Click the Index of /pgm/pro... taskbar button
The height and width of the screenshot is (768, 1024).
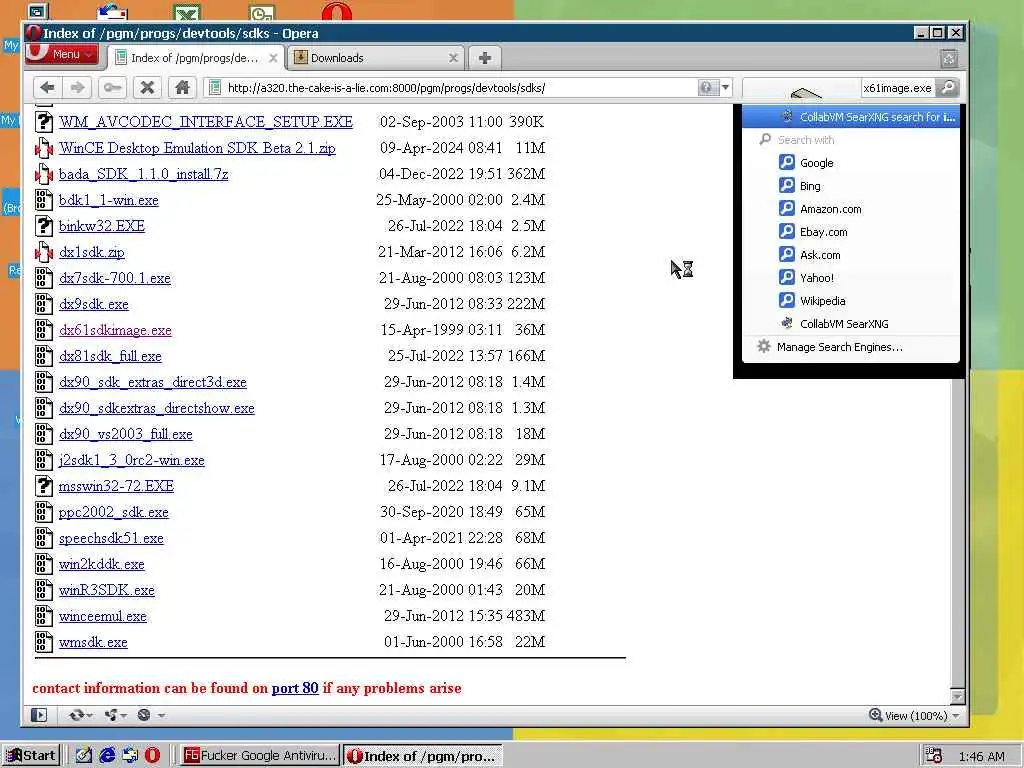pos(423,756)
